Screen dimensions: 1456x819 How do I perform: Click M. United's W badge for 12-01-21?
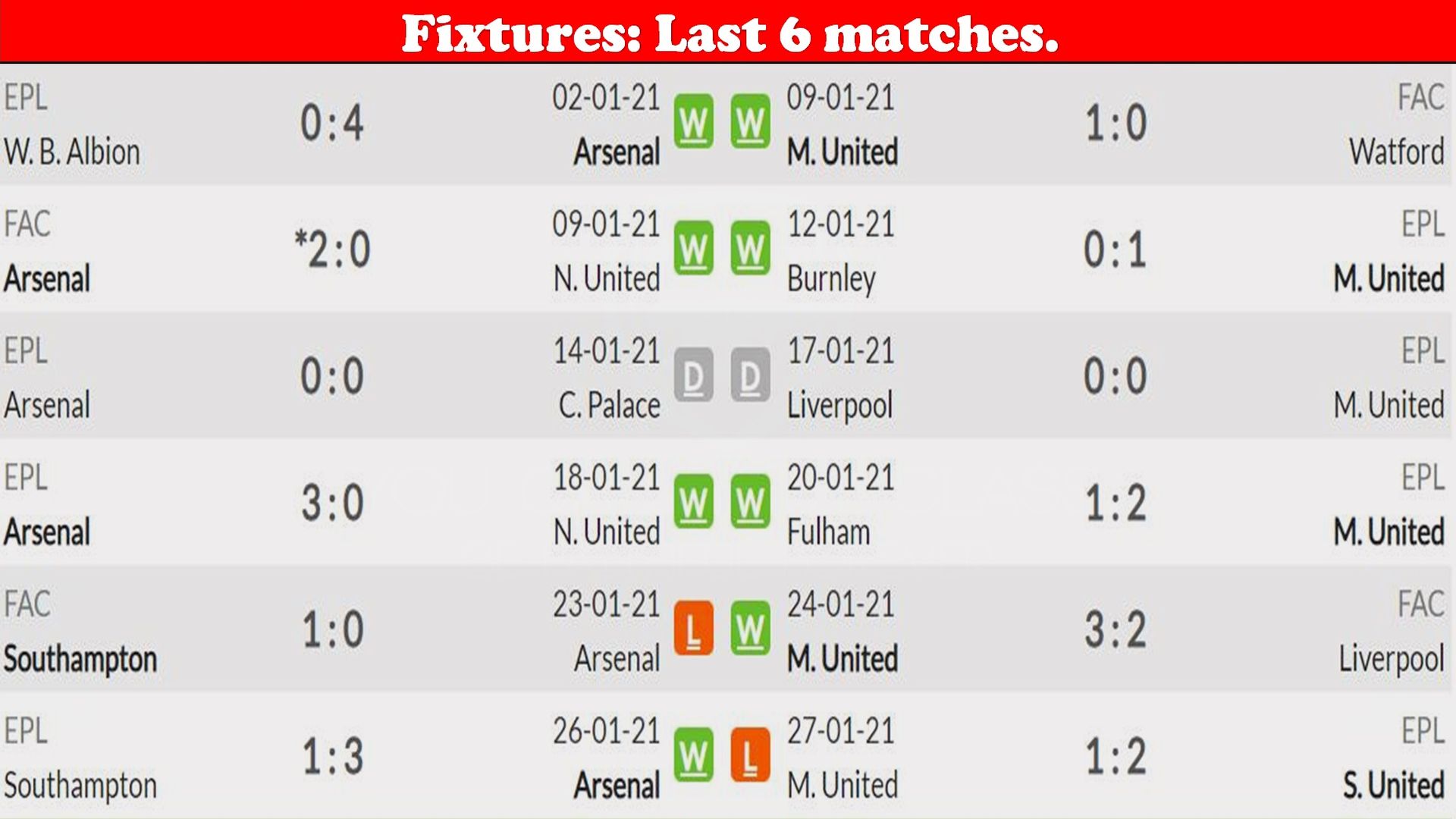coord(750,249)
